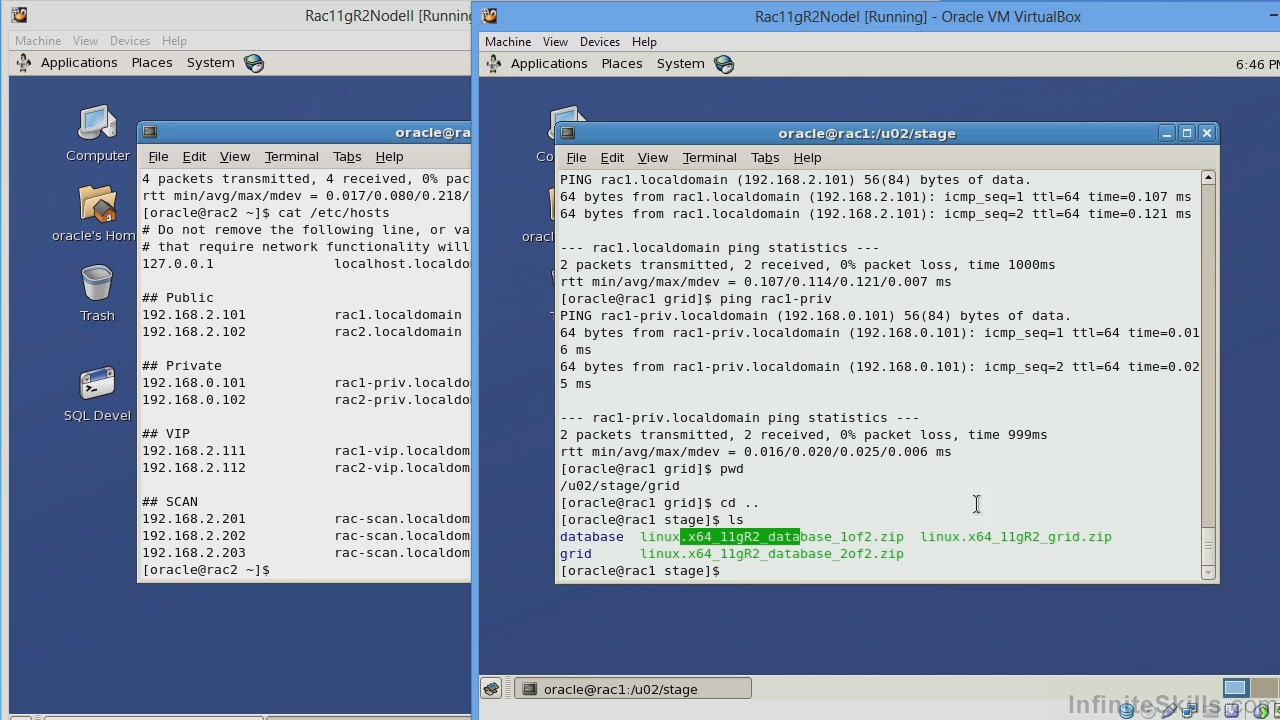The width and height of the screenshot is (1280, 720).
Task: Click web browser launcher in left VM panel
Action: tap(254, 63)
